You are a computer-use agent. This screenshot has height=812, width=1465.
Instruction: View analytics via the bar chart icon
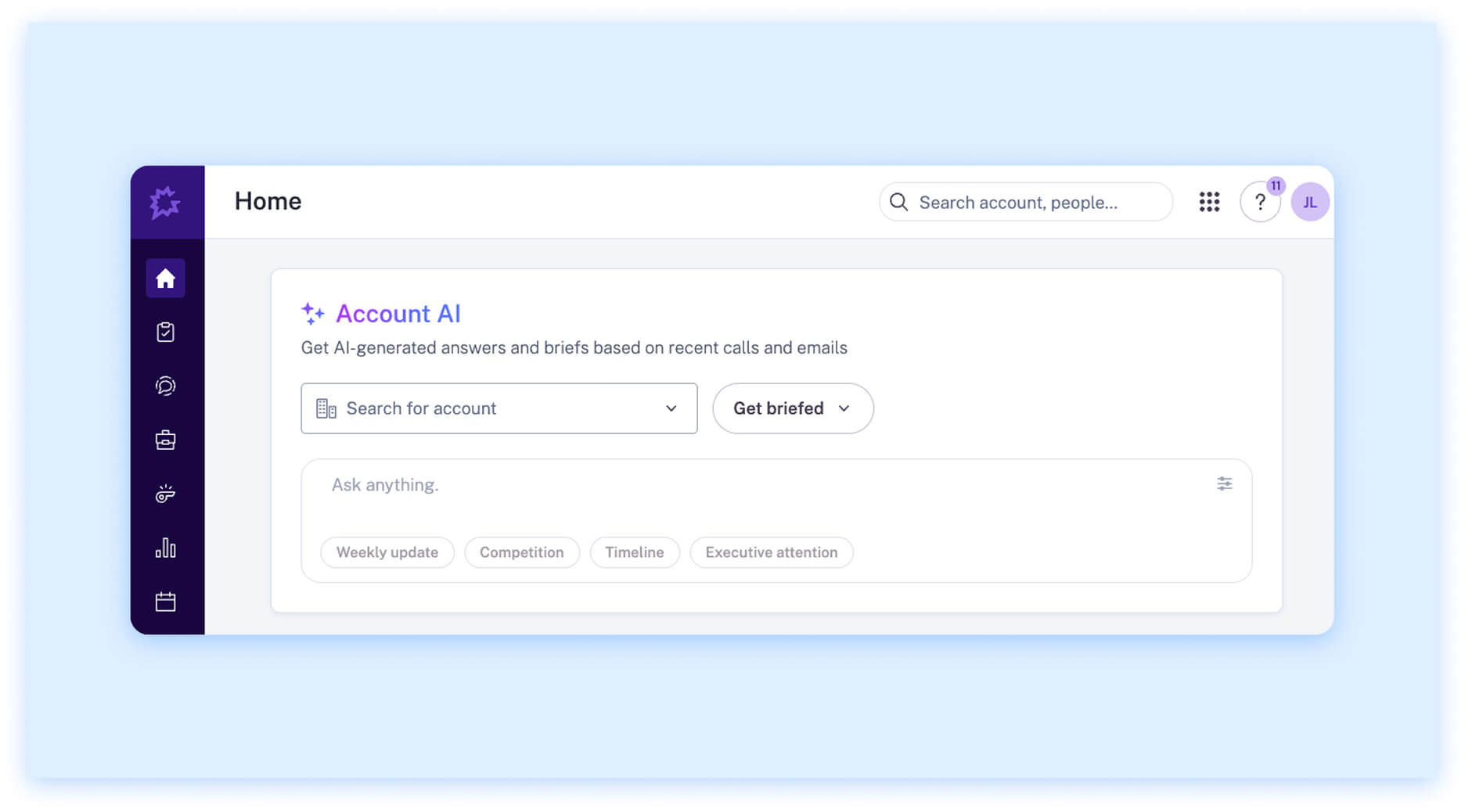point(165,548)
